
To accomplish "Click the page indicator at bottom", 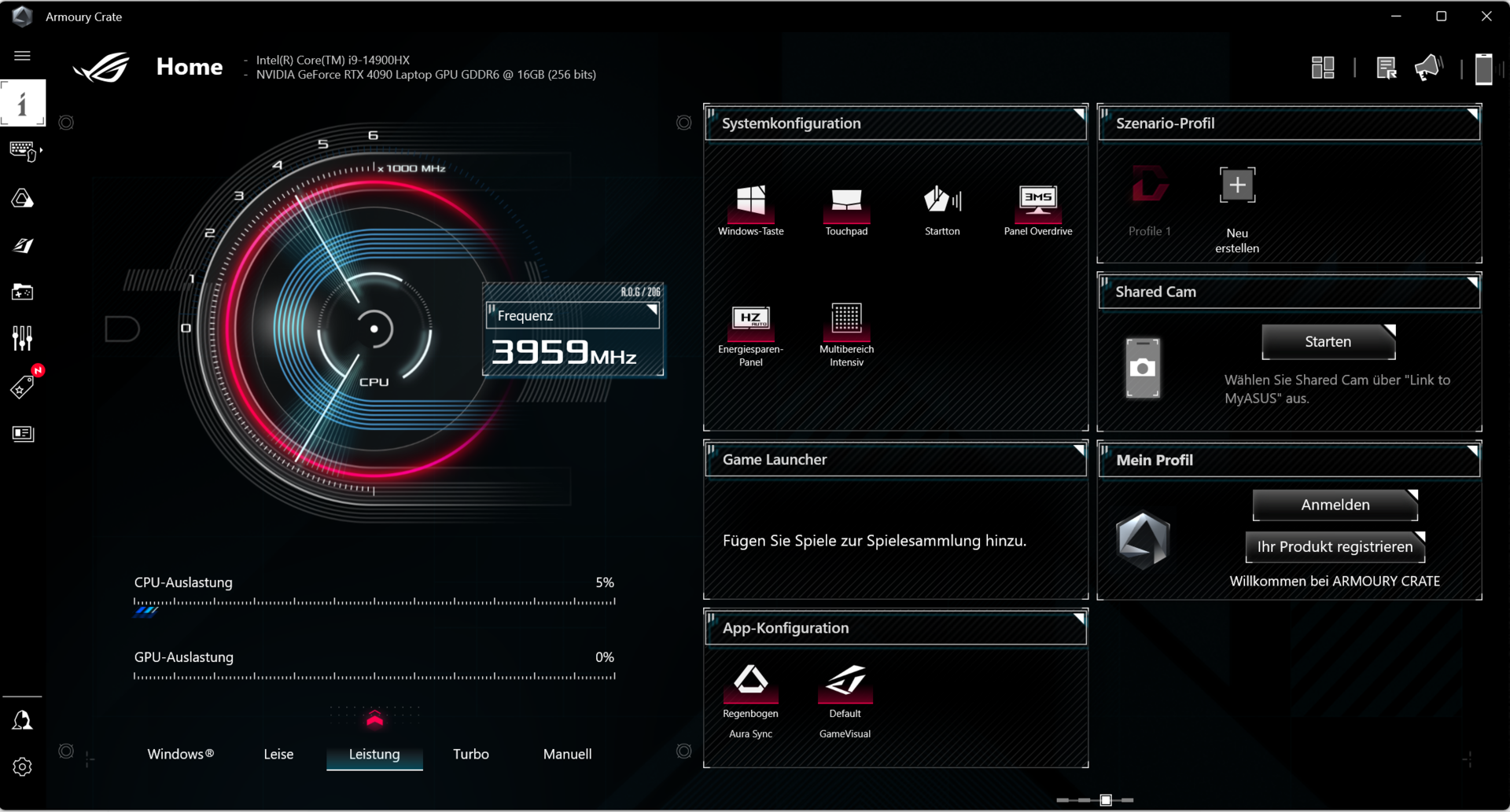I will [x=1096, y=799].
